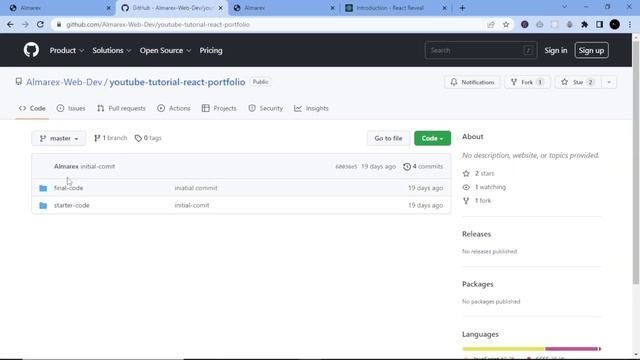Toggle the browser side panel icon
640x360 pixels.
(599, 24)
